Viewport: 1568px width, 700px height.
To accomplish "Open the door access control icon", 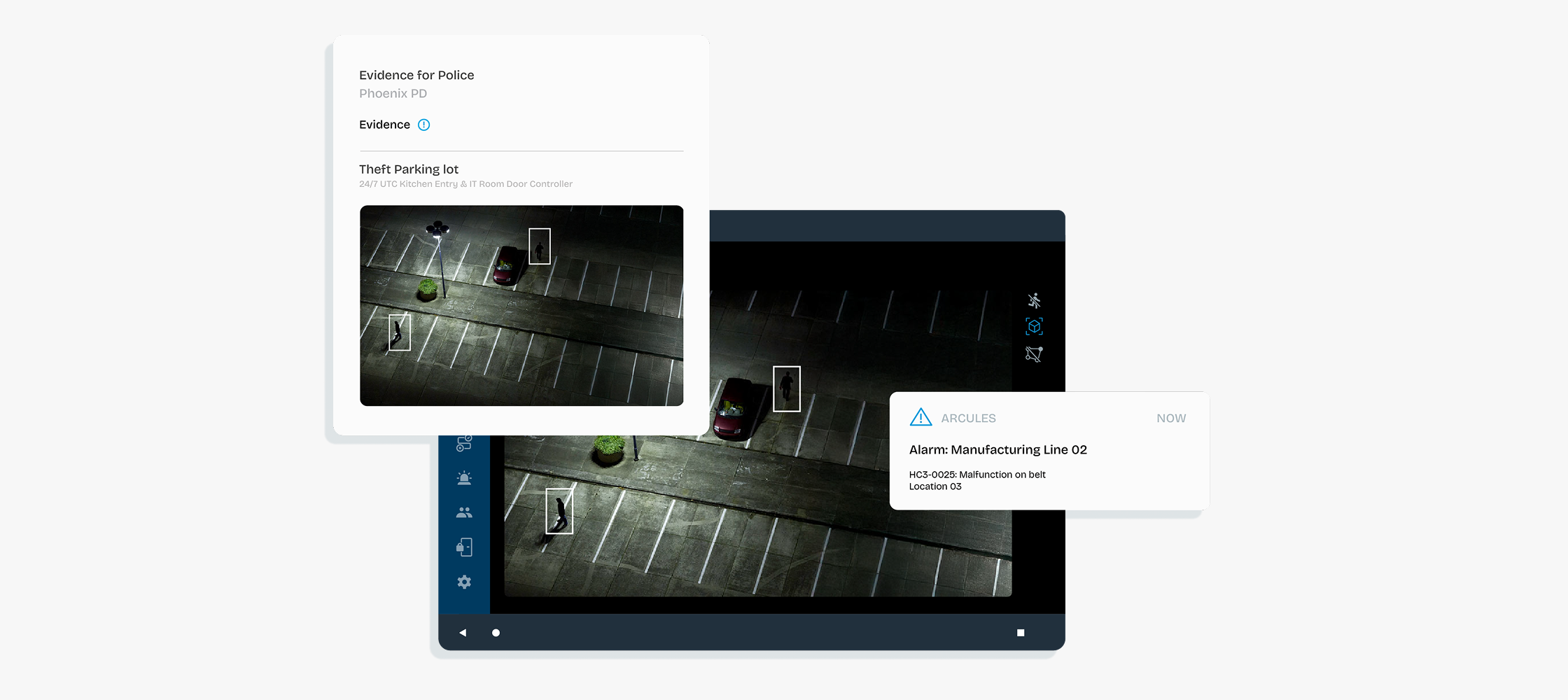I will pos(464,547).
